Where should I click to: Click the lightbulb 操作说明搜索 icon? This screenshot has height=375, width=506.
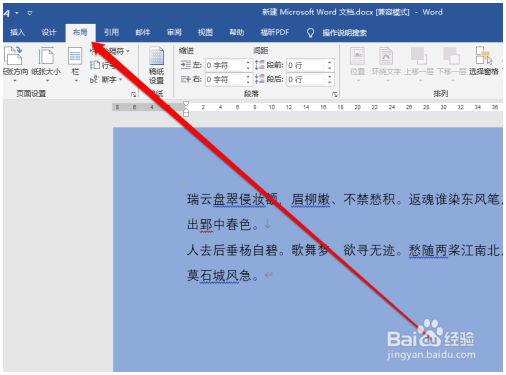[x=310, y=33]
